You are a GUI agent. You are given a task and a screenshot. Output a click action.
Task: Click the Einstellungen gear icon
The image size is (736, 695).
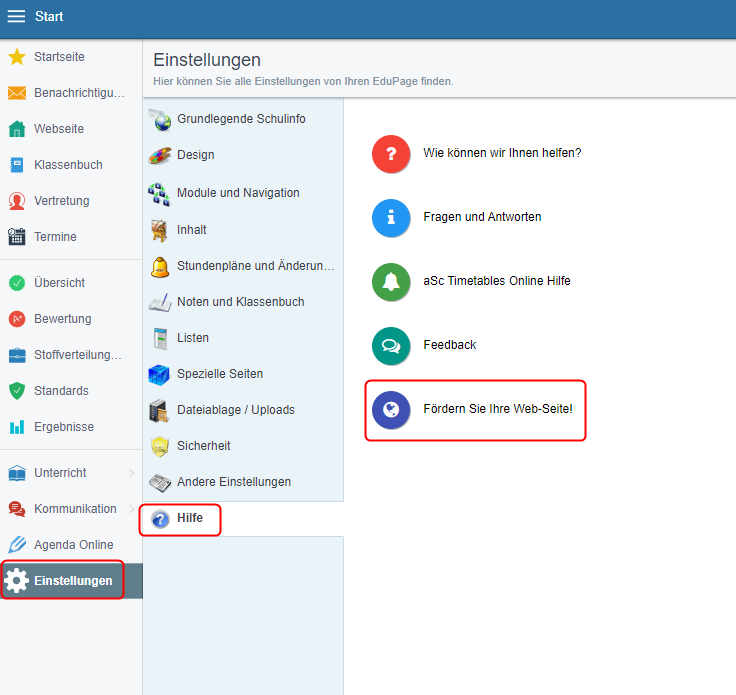[x=16, y=581]
